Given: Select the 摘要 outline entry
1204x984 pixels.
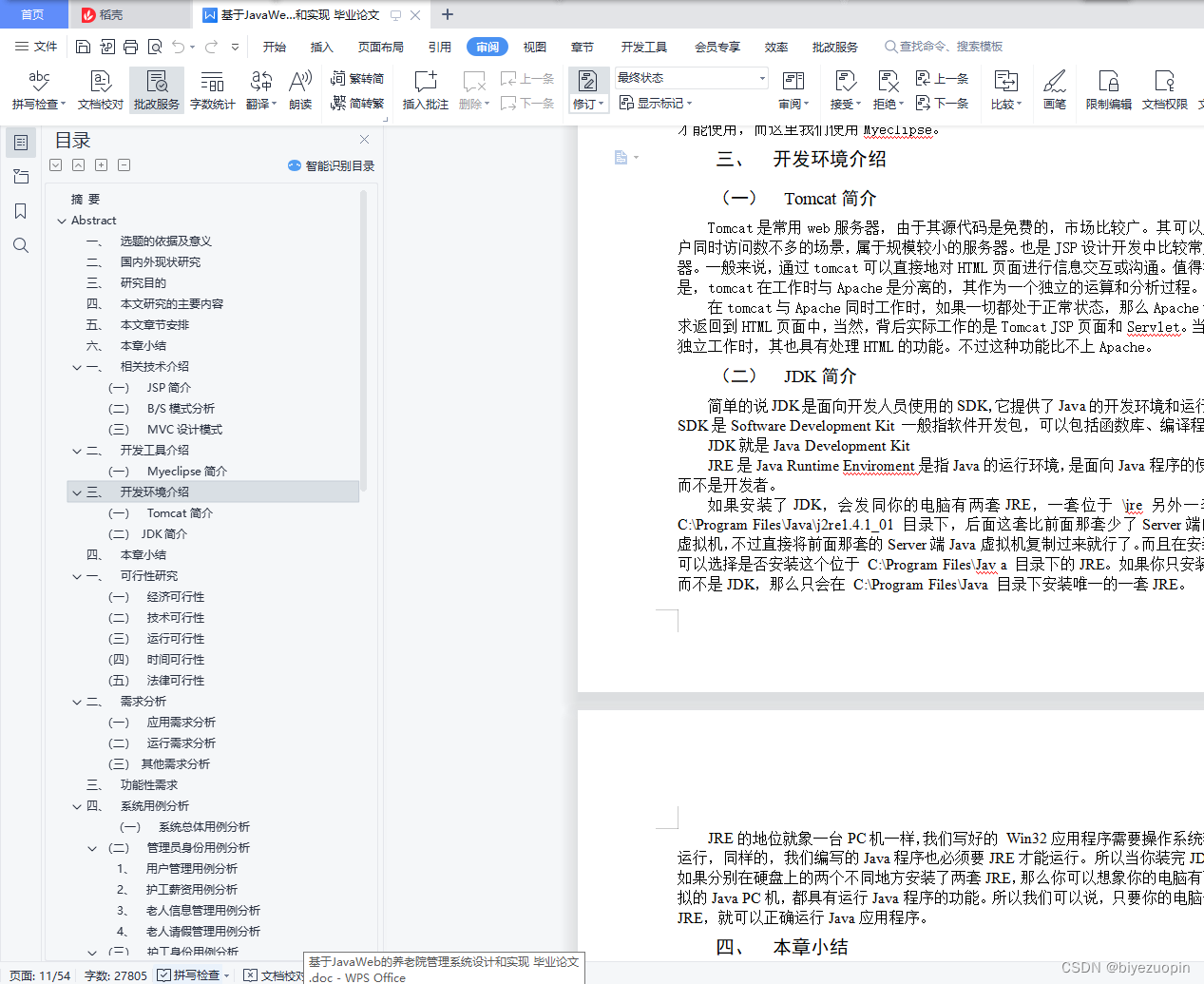Looking at the screenshot, I should tap(85, 199).
